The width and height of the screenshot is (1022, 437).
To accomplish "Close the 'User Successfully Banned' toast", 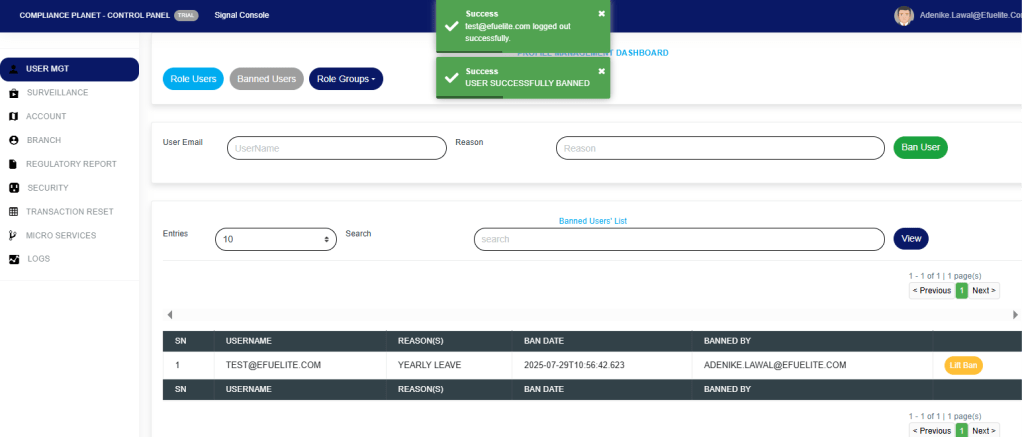I will point(601,71).
